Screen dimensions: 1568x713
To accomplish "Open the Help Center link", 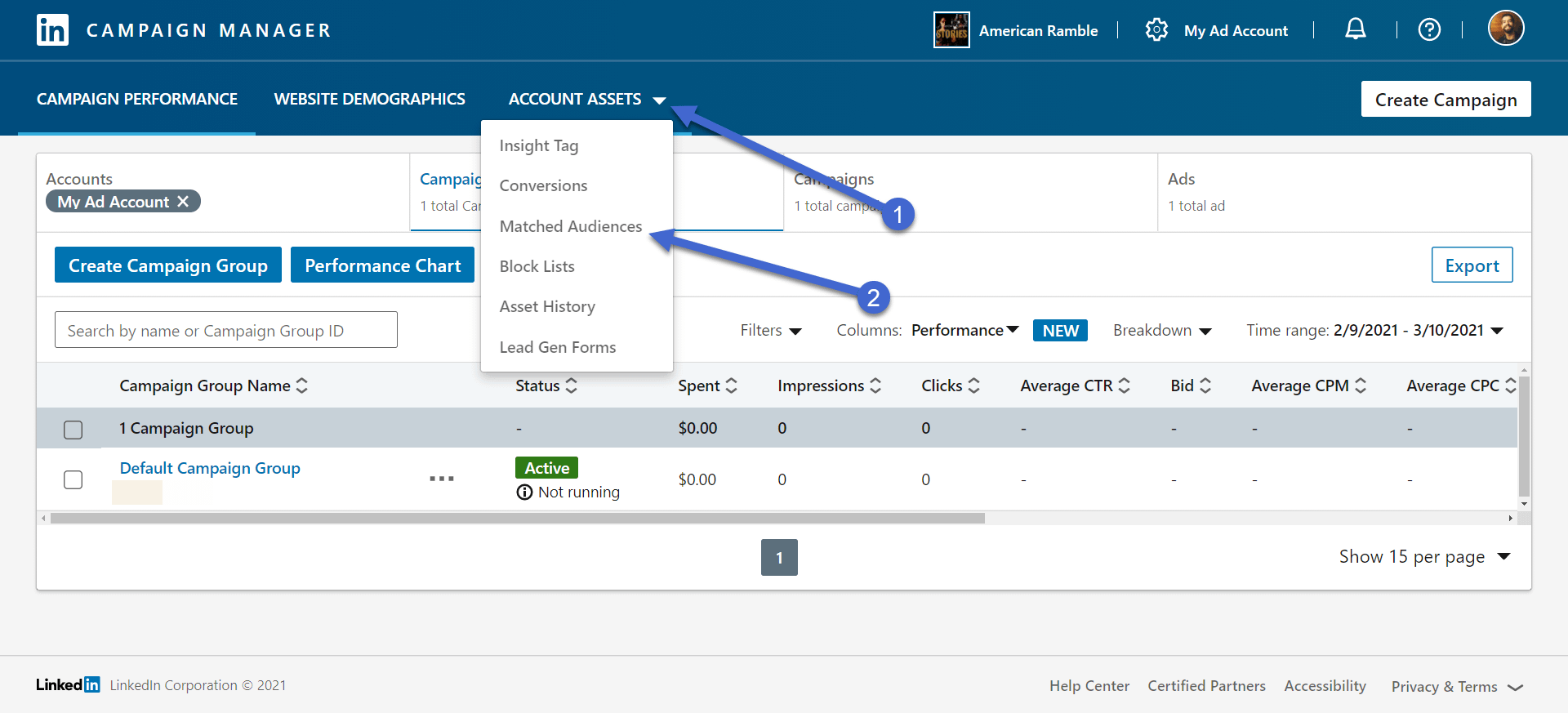I will coord(1089,686).
